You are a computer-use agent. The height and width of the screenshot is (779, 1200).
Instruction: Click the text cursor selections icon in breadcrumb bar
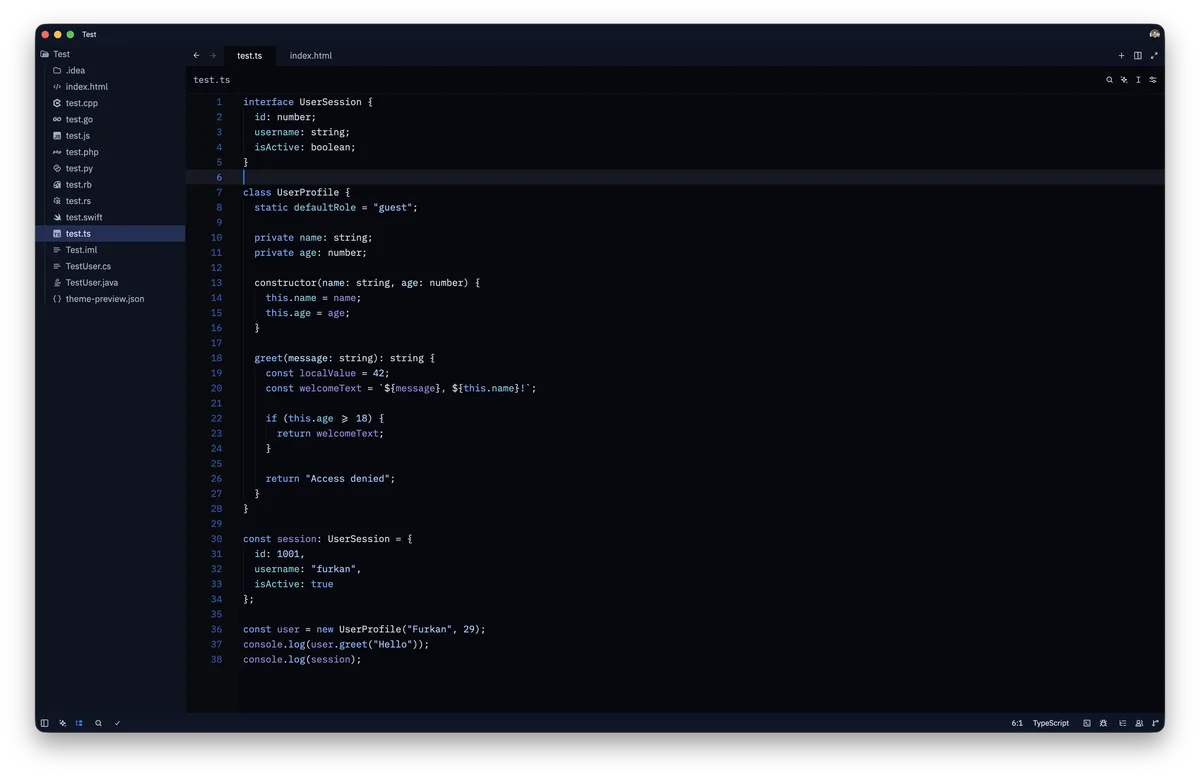click(1138, 80)
